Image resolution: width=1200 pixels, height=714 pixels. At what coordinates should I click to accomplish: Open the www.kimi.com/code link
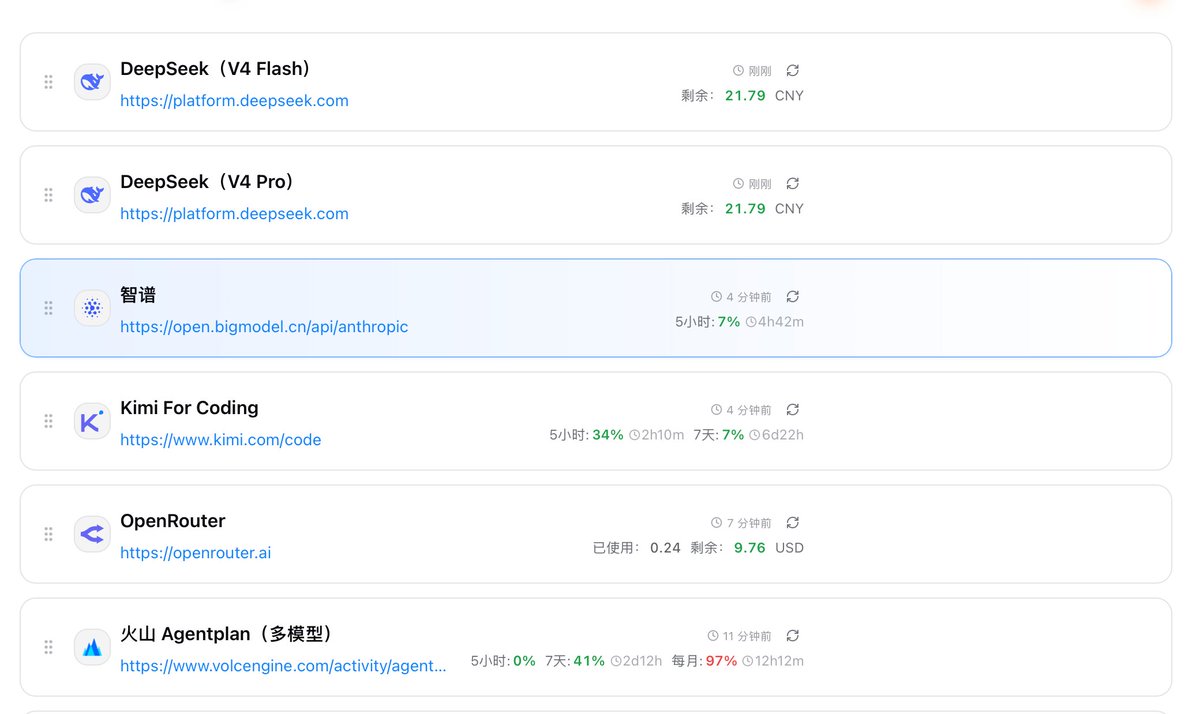(x=221, y=440)
